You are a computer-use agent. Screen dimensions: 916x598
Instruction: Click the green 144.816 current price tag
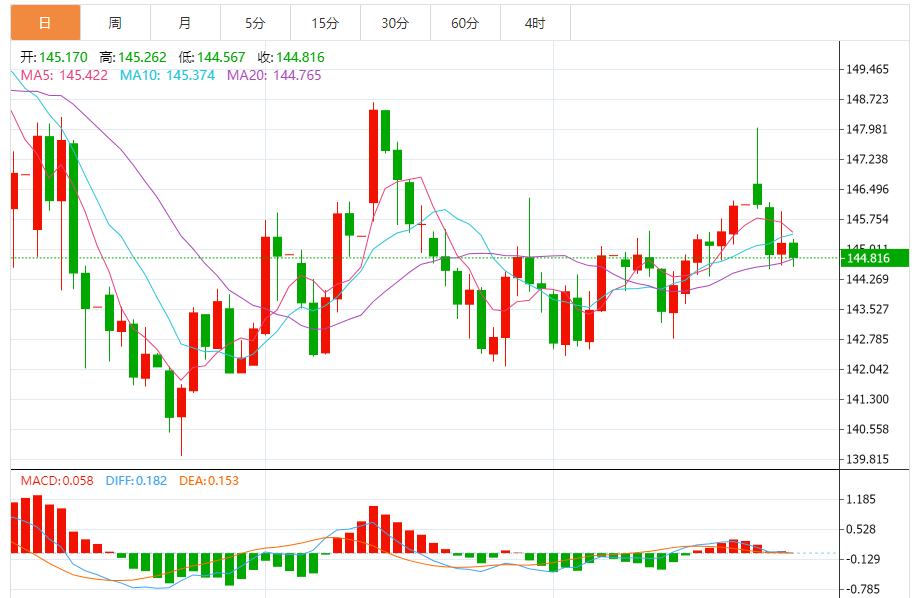pyautogui.click(x=875, y=258)
